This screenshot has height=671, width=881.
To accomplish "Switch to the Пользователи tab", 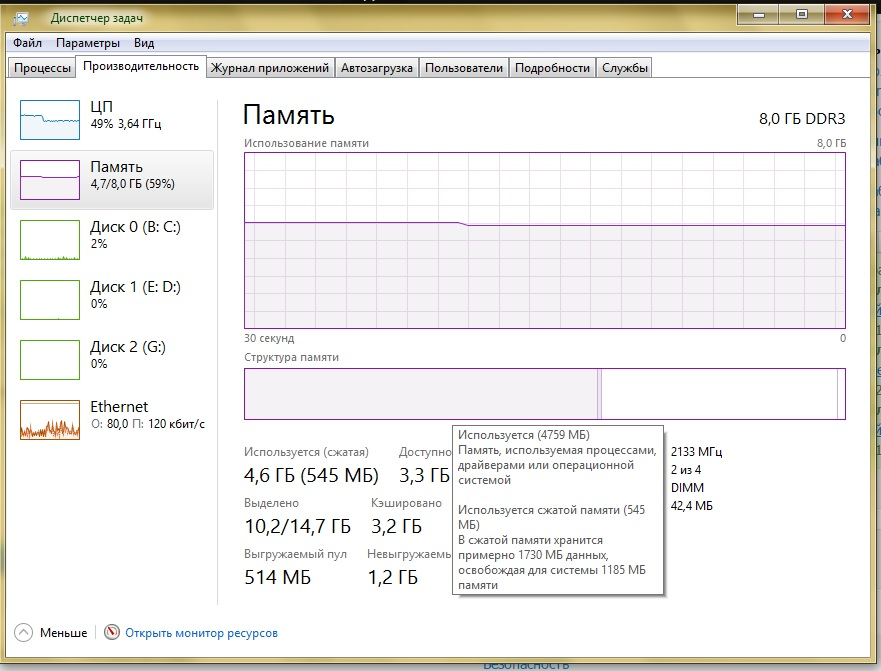I will (463, 68).
